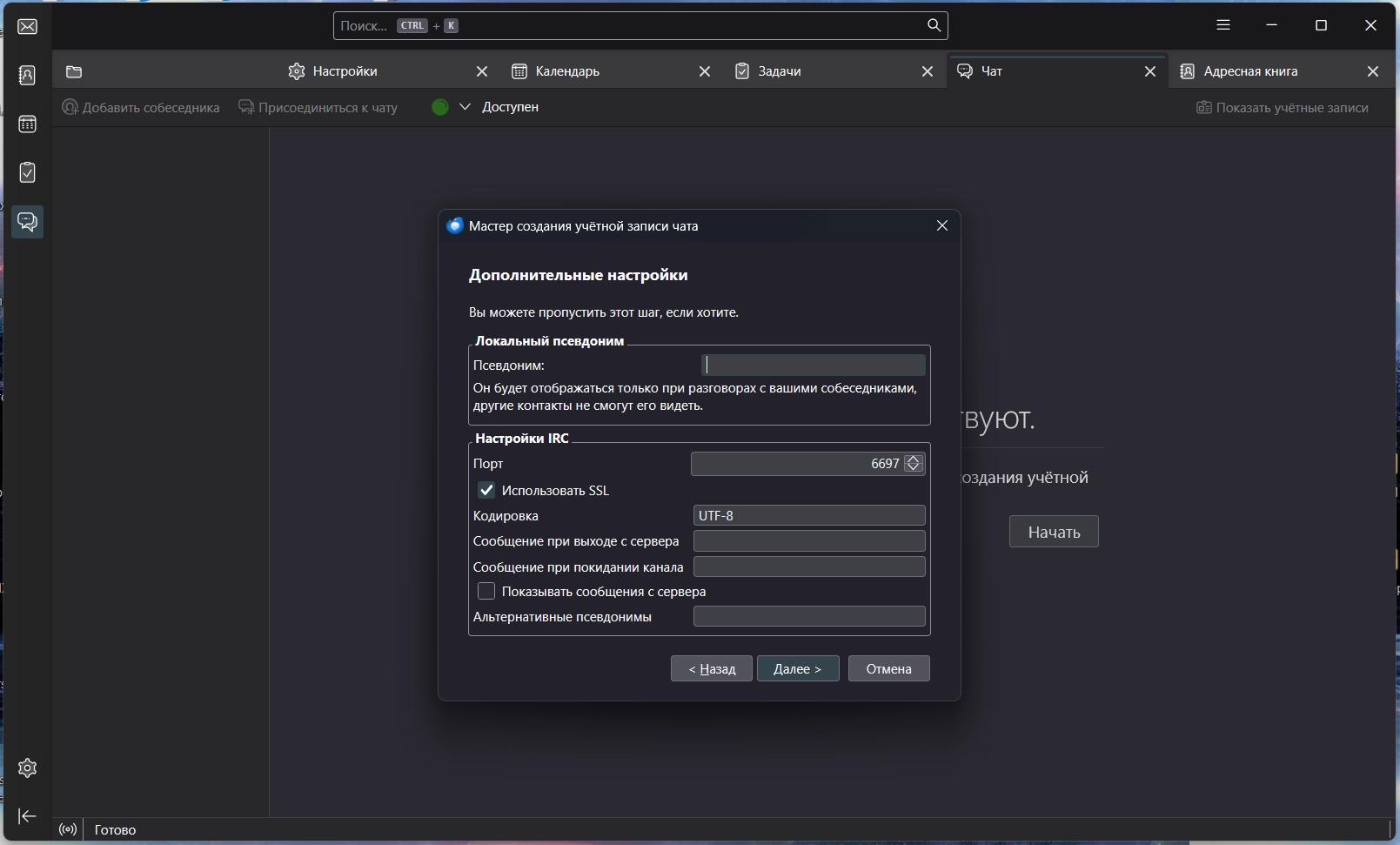Image resolution: width=1400 pixels, height=845 pixels.
Task: Collapse the spaces toolbar
Action: 27,815
